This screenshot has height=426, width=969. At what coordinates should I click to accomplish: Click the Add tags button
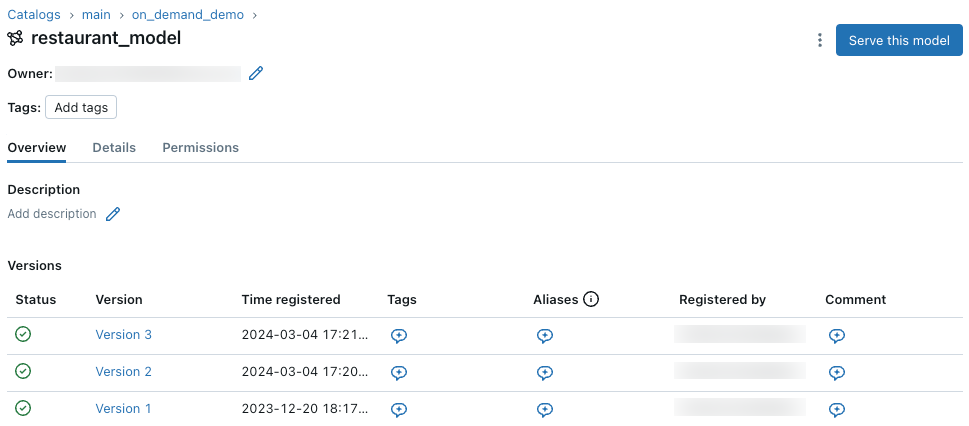click(x=81, y=107)
